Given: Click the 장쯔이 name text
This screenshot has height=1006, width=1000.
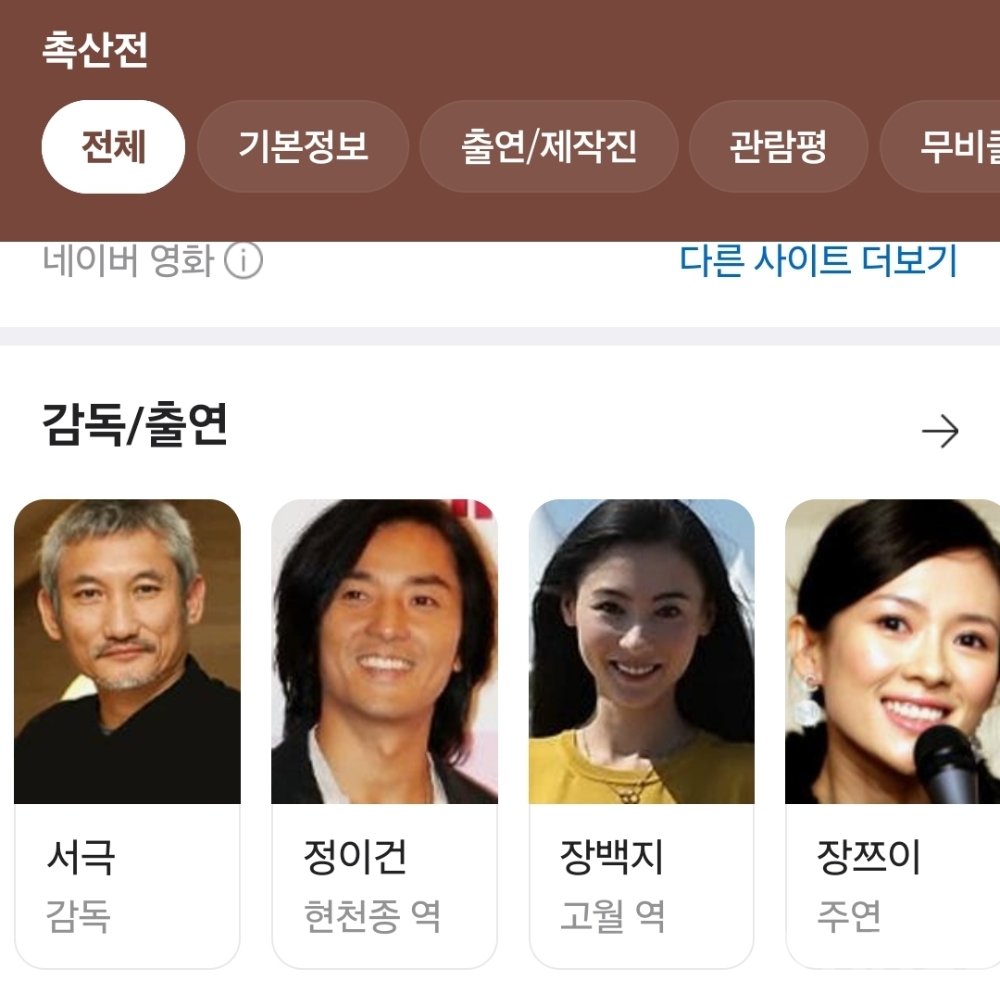Looking at the screenshot, I should point(869,857).
